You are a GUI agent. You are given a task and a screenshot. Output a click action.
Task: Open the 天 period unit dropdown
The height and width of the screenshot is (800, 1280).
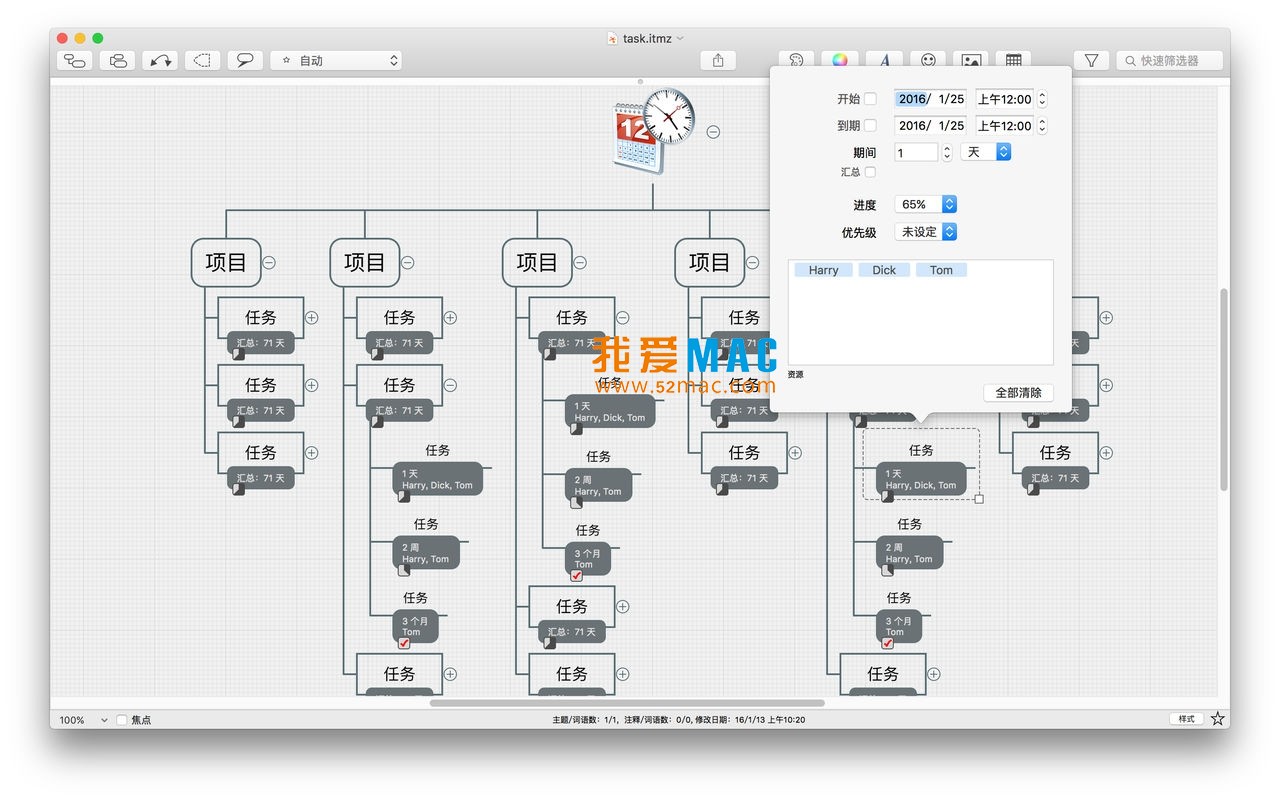click(x=986, y=152)
